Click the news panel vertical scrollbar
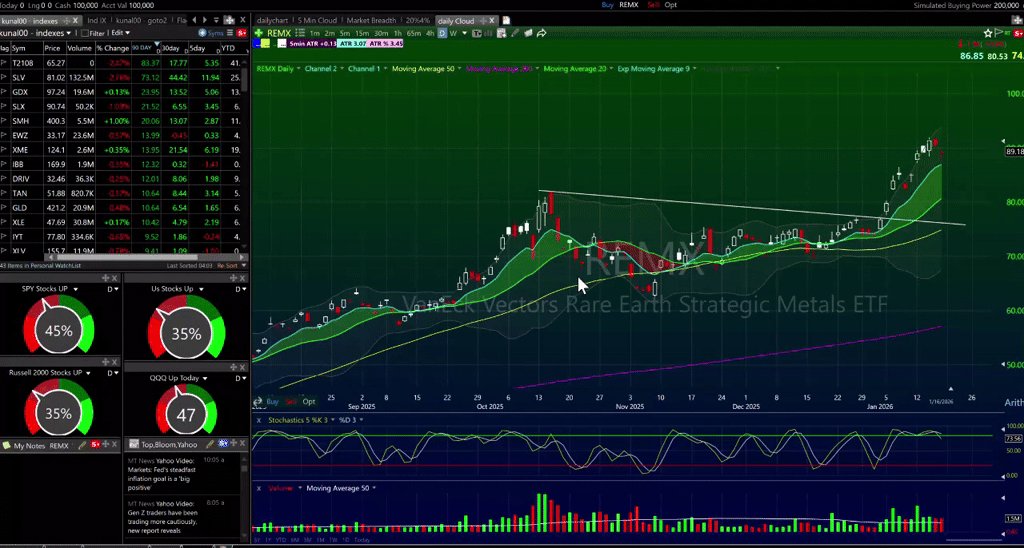This screenshot has height=548, width=1024. 244,468
